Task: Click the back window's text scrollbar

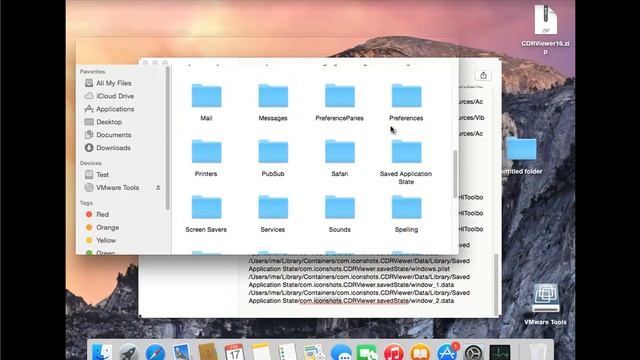Action: click(x=496, y=284)
